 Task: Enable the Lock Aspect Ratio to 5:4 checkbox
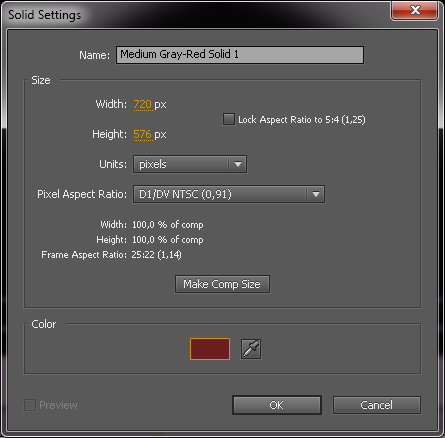[x=229, y=119]
